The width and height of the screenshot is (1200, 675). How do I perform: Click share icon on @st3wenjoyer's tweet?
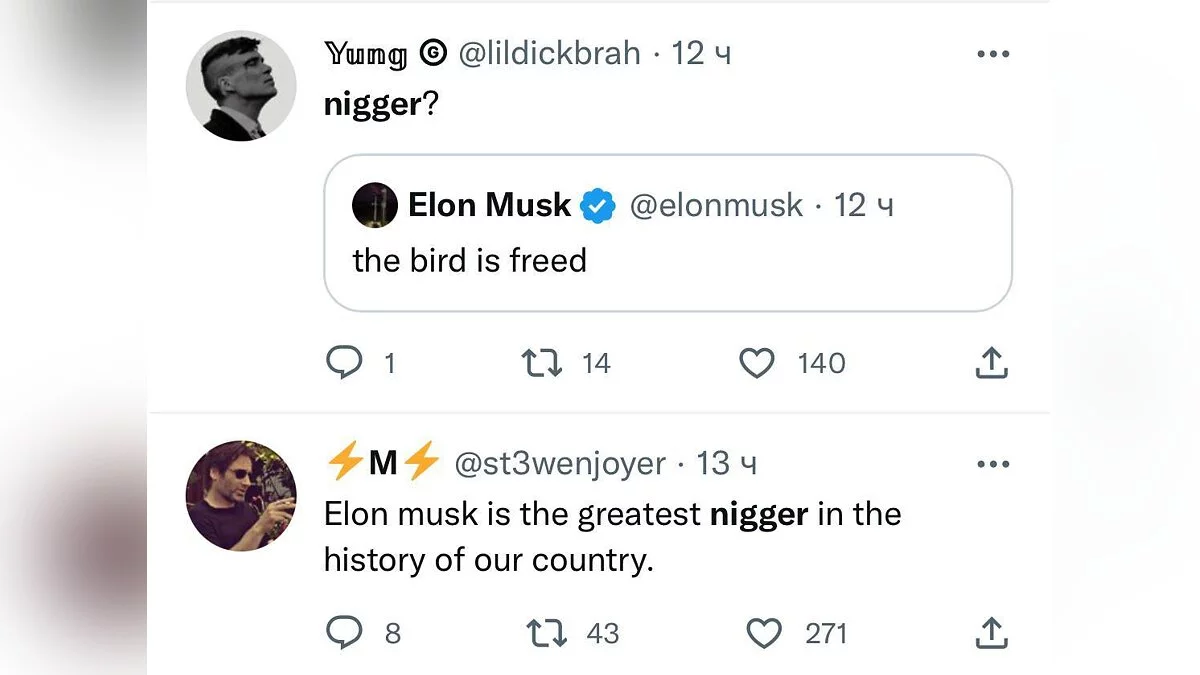[x=991, y=633]
